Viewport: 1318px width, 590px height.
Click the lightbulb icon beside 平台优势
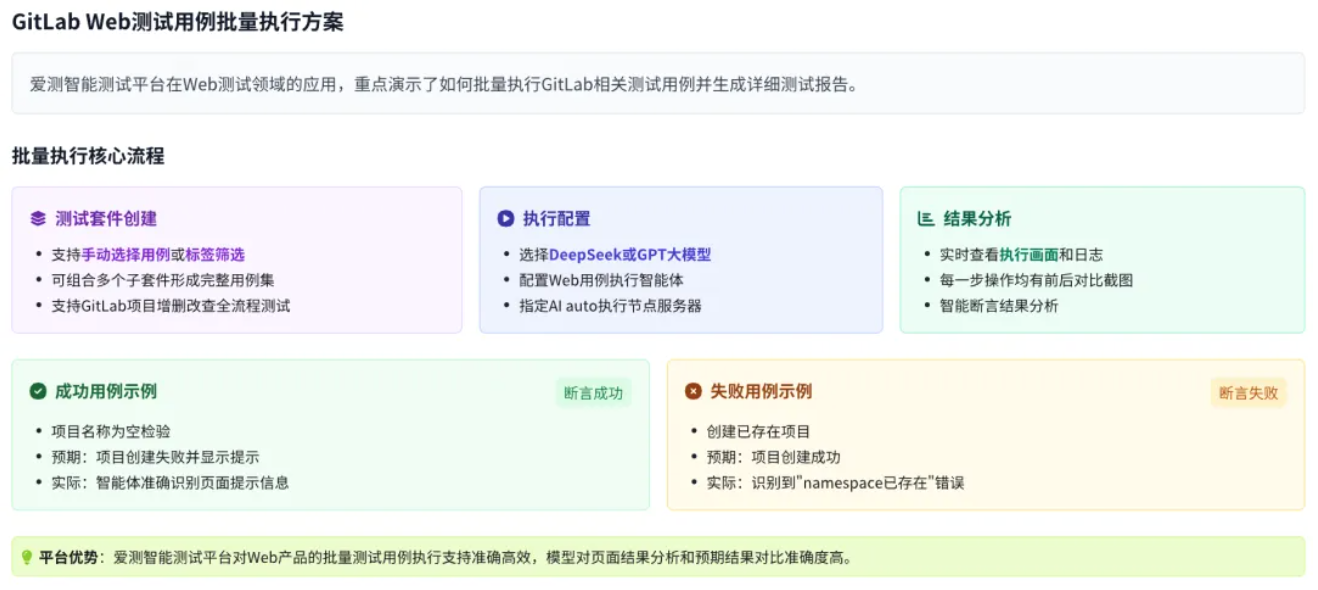tap(27, 557)
